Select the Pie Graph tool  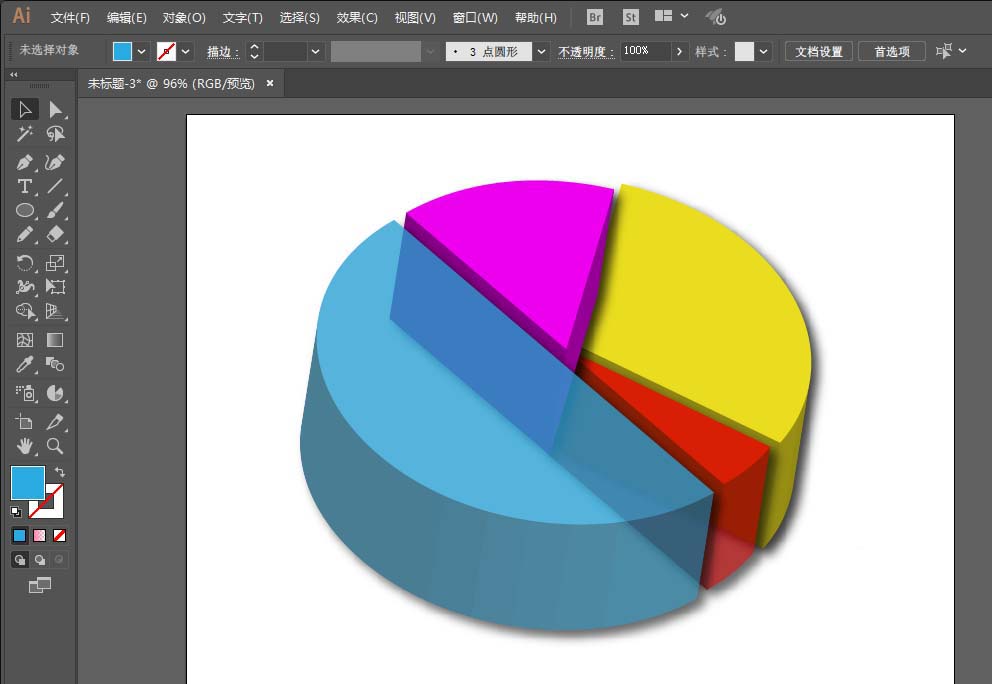(55, 393)
